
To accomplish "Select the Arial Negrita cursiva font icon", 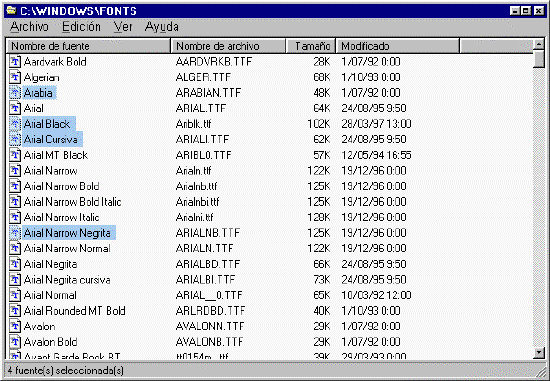I will point(15,280).
